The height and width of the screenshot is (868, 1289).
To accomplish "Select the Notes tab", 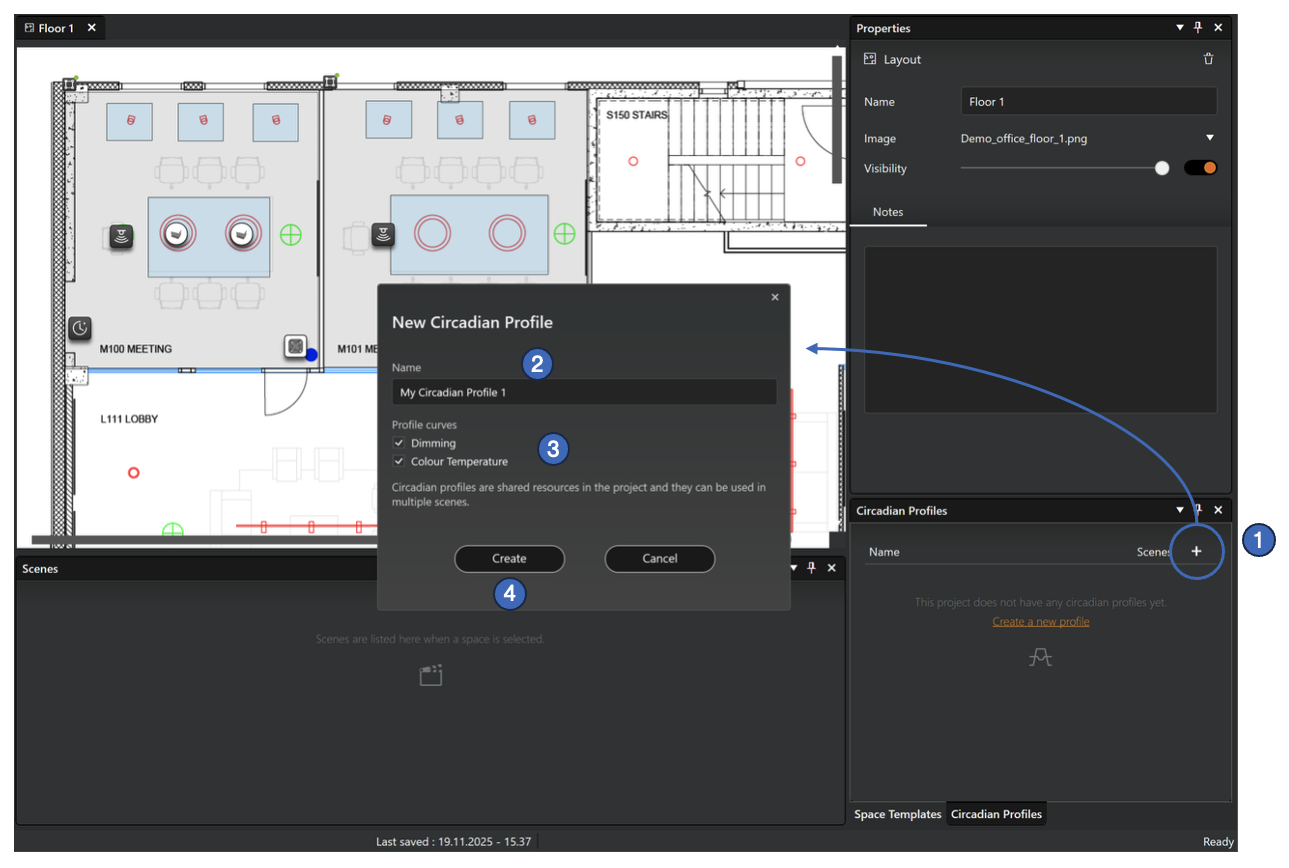I will 889,212.
